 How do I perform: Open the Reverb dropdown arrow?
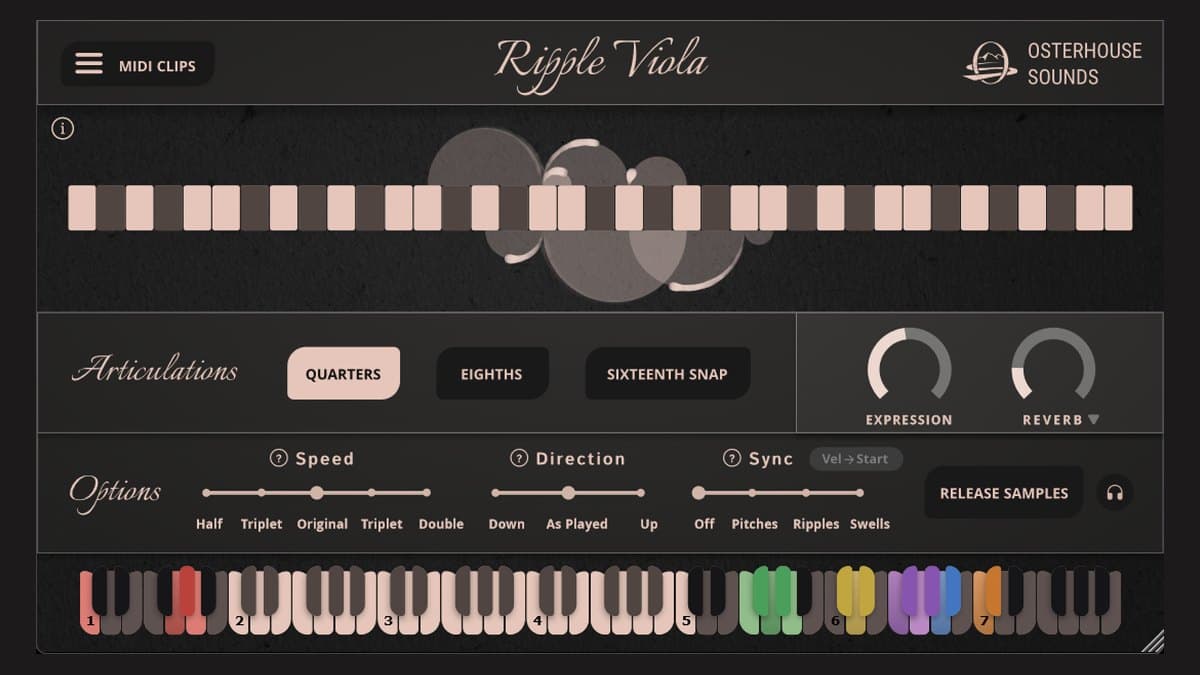point(1093,420)
